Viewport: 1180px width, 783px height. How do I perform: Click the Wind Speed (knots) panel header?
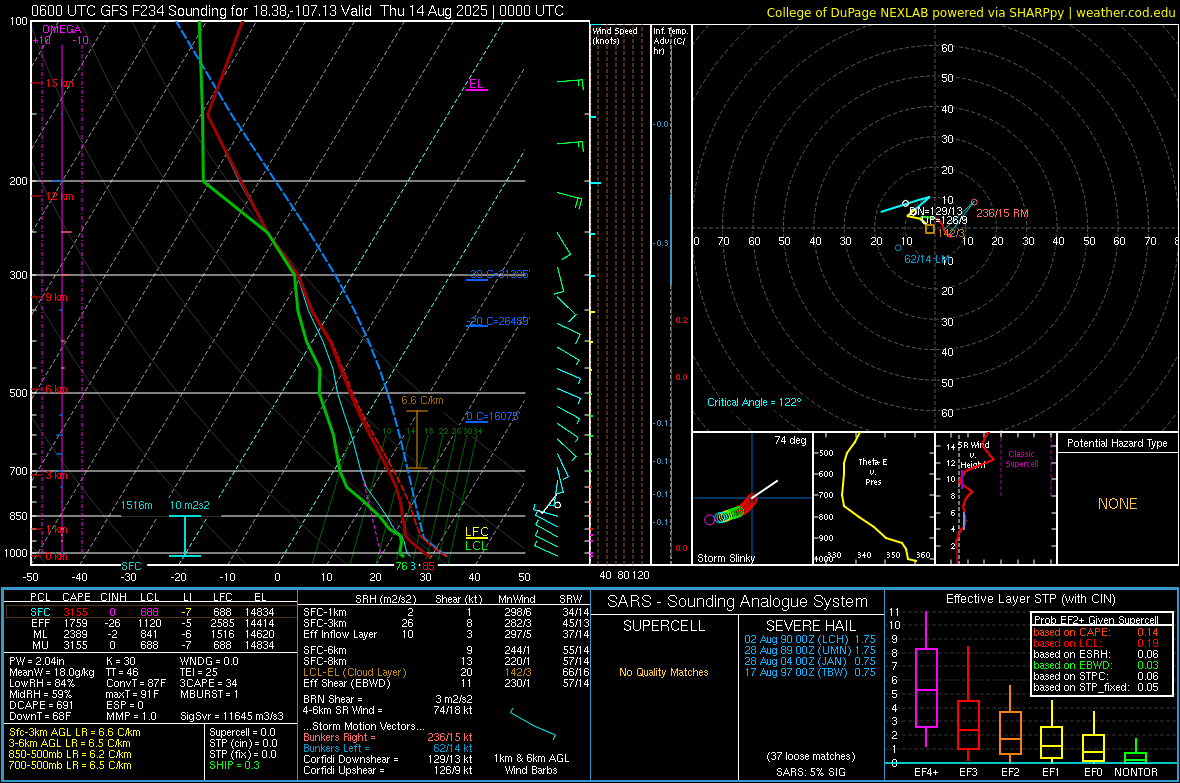615,35
